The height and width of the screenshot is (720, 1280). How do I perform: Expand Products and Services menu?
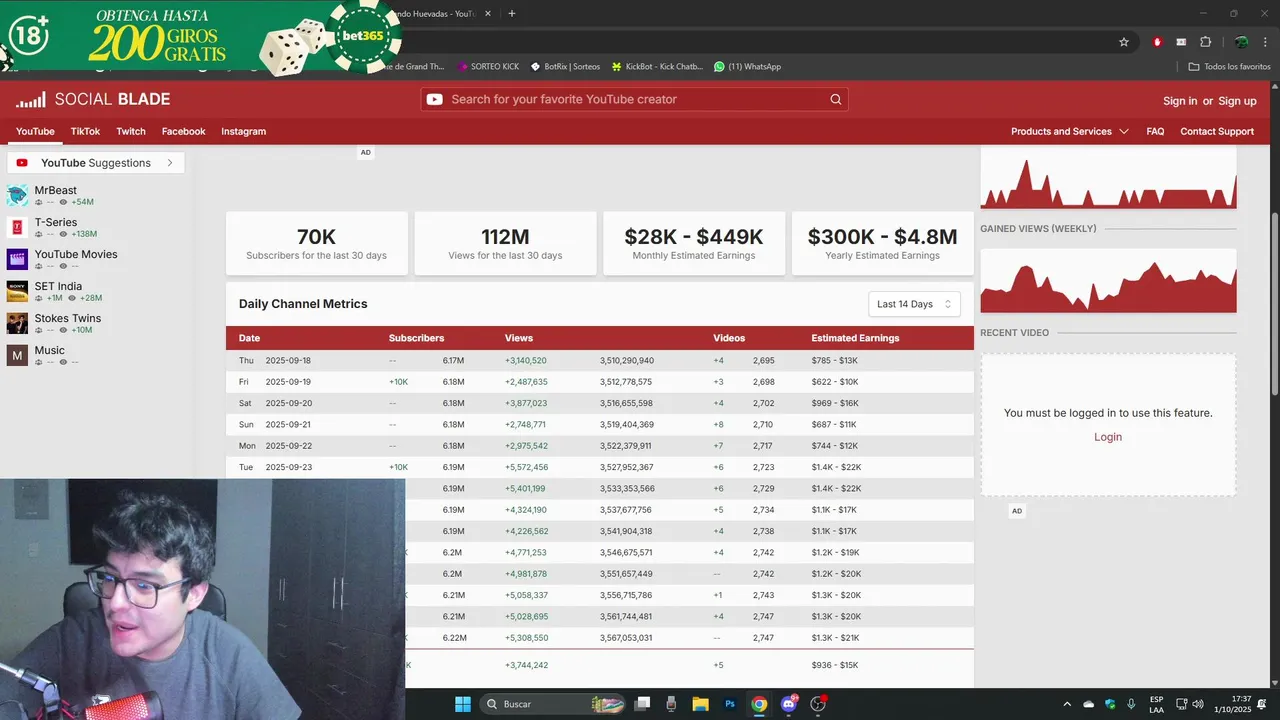(x=1069, y=131)
